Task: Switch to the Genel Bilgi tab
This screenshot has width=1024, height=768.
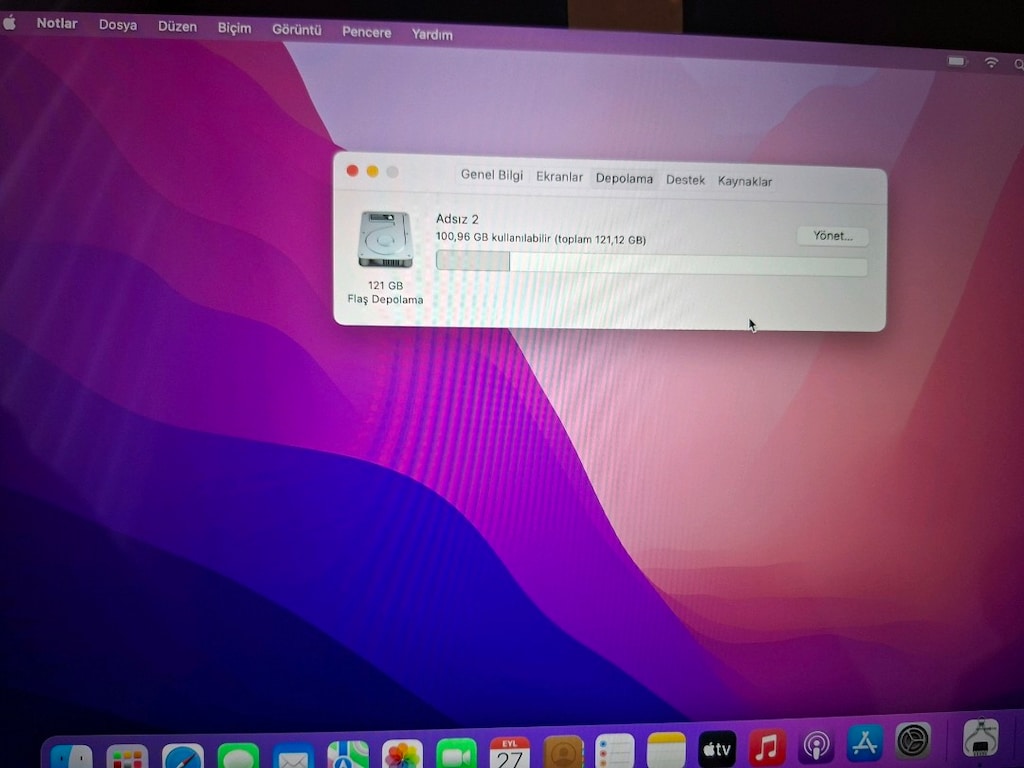Action: point(492,174)
